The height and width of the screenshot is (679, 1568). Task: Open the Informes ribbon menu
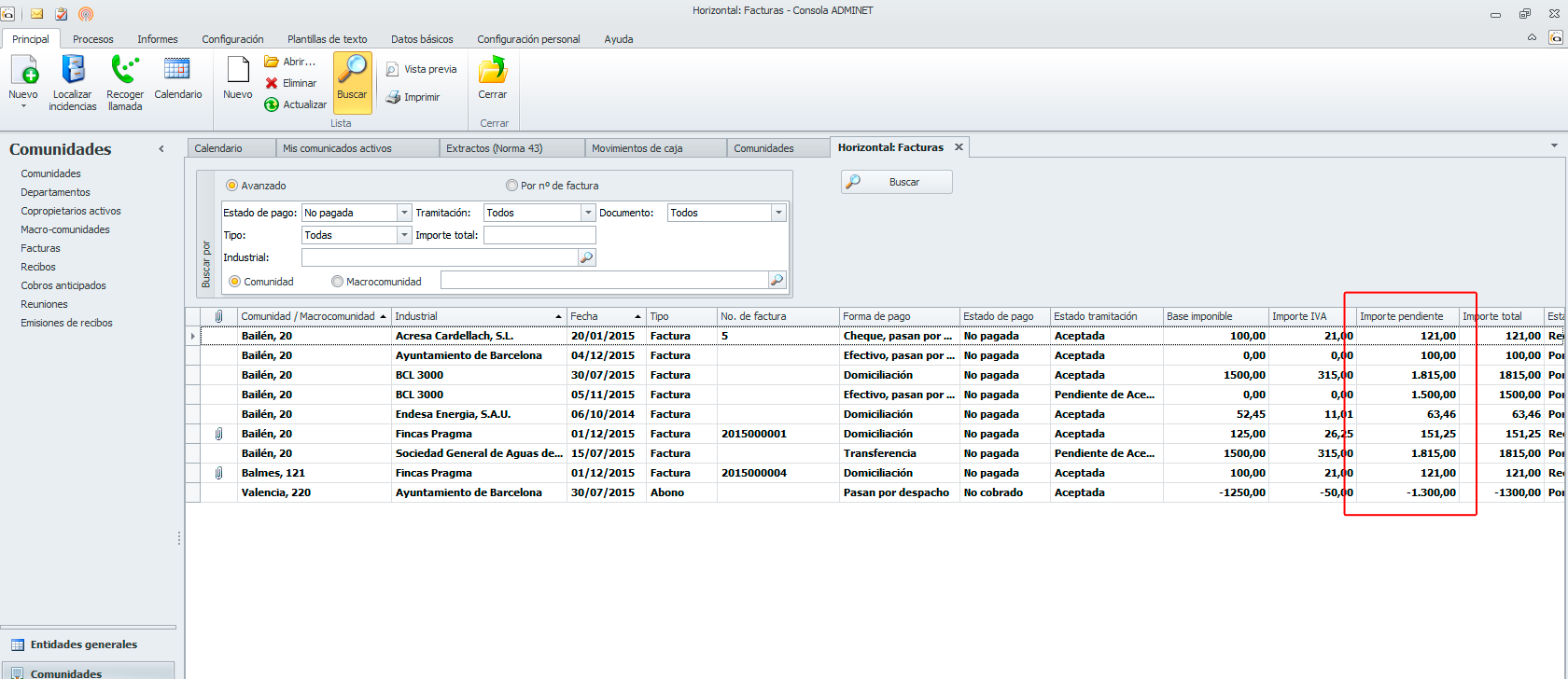pos(157,39)
